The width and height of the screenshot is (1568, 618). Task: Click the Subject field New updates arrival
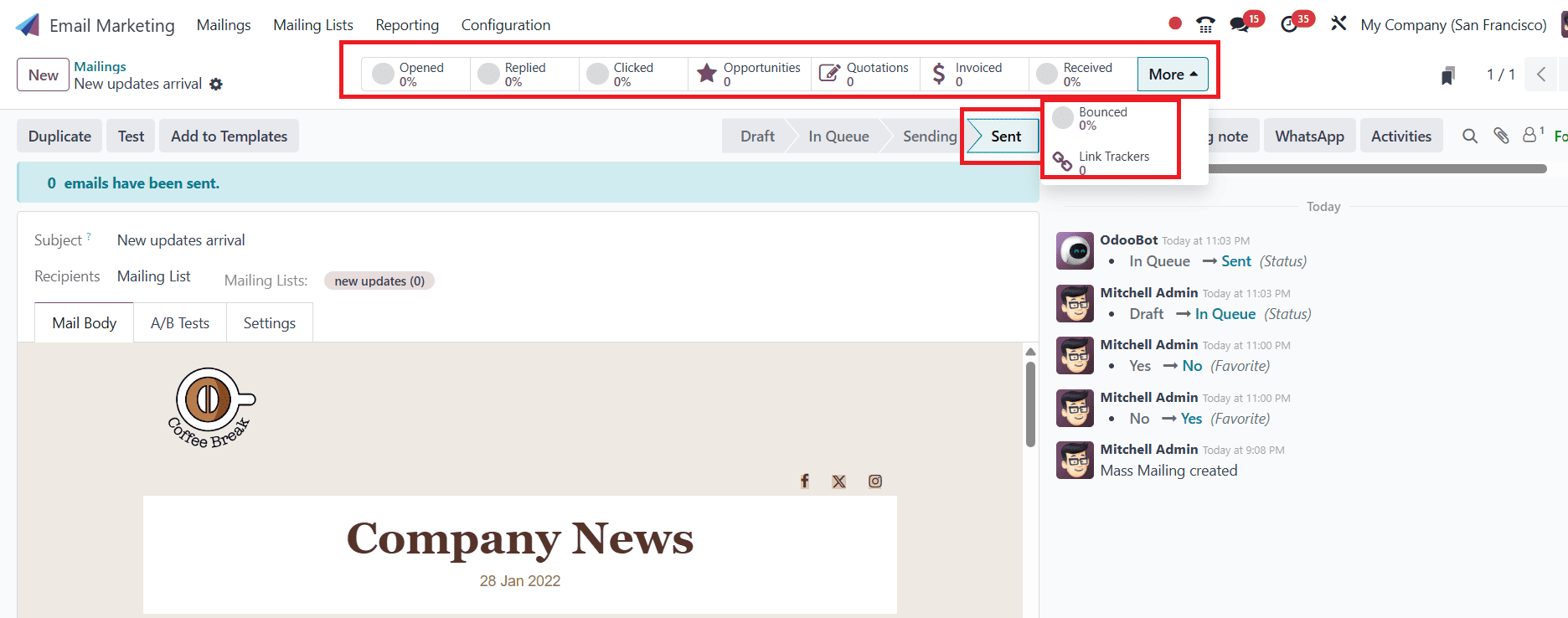[181, 240]
